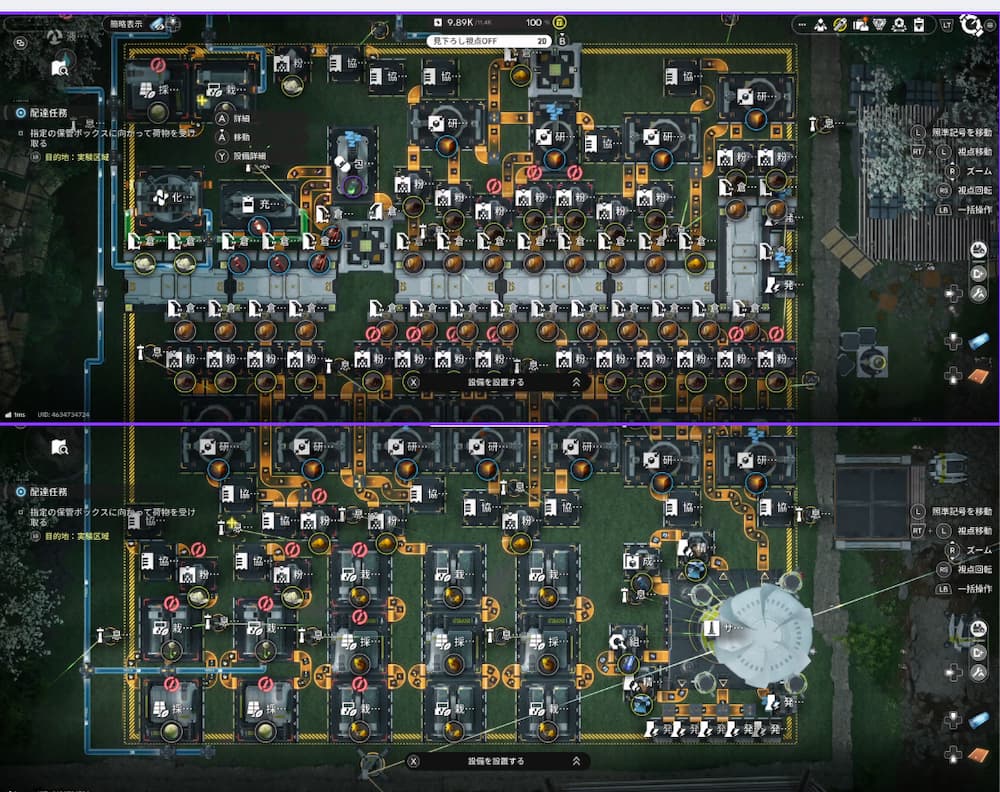Click the yellow icon next to the 100 value
Screen dimensions: 1000x792
(x=559, y=22)
